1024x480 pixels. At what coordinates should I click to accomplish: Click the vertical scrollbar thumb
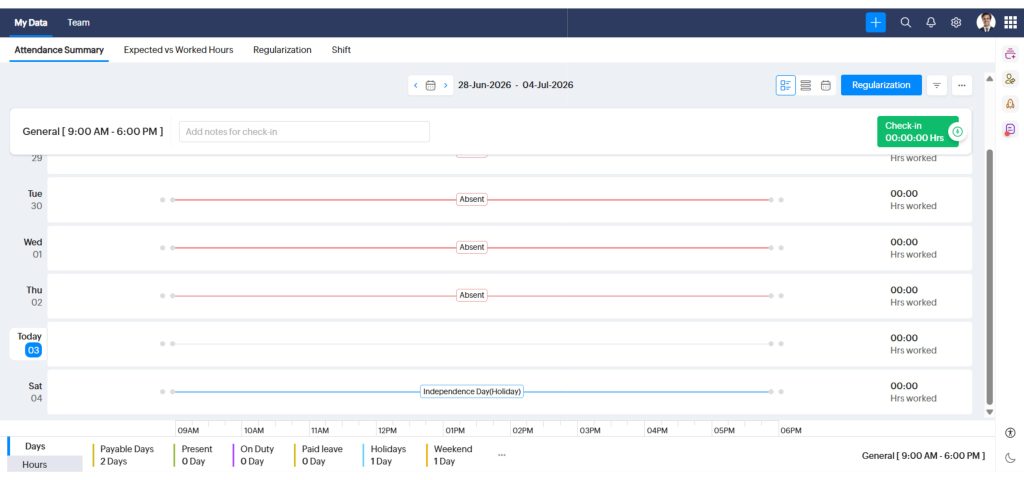click(x=989, y=277)
